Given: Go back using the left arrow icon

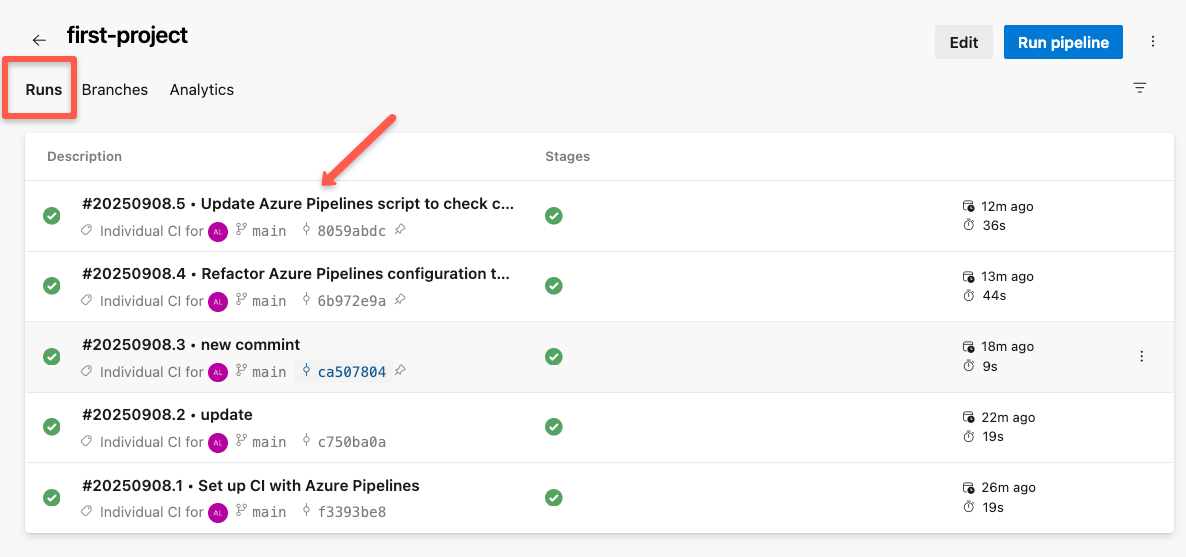Looking at the screenshot, I should pos(39,40).
